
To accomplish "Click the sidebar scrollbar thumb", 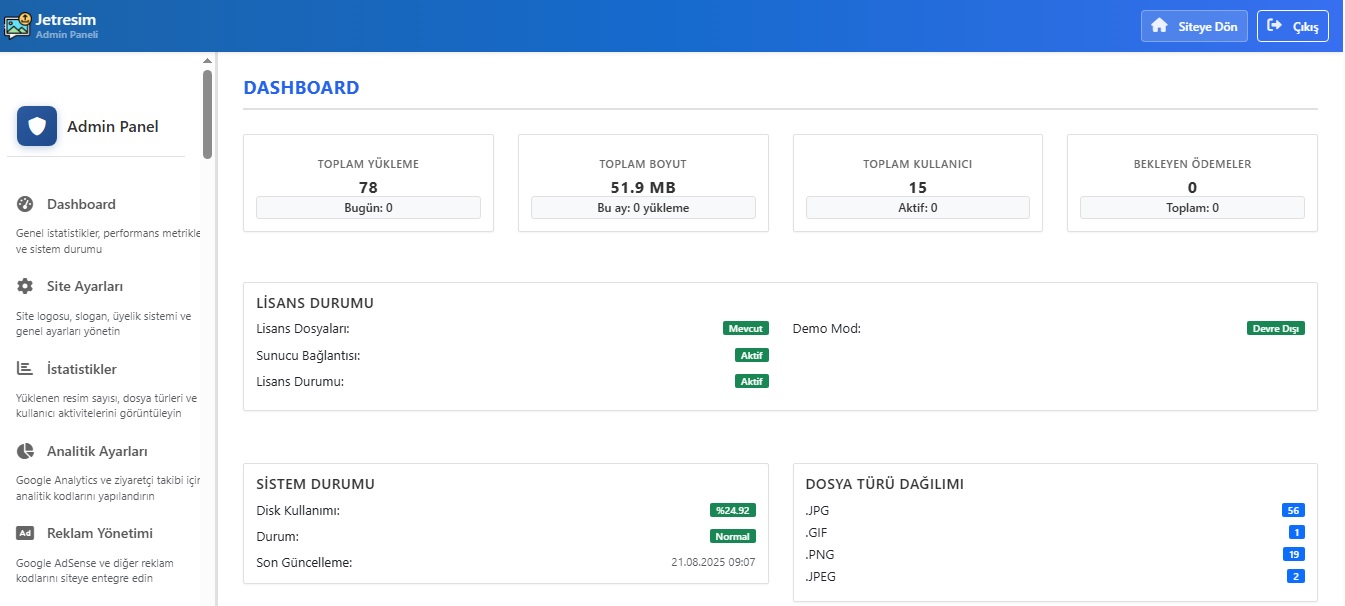I will pos(208,113).
